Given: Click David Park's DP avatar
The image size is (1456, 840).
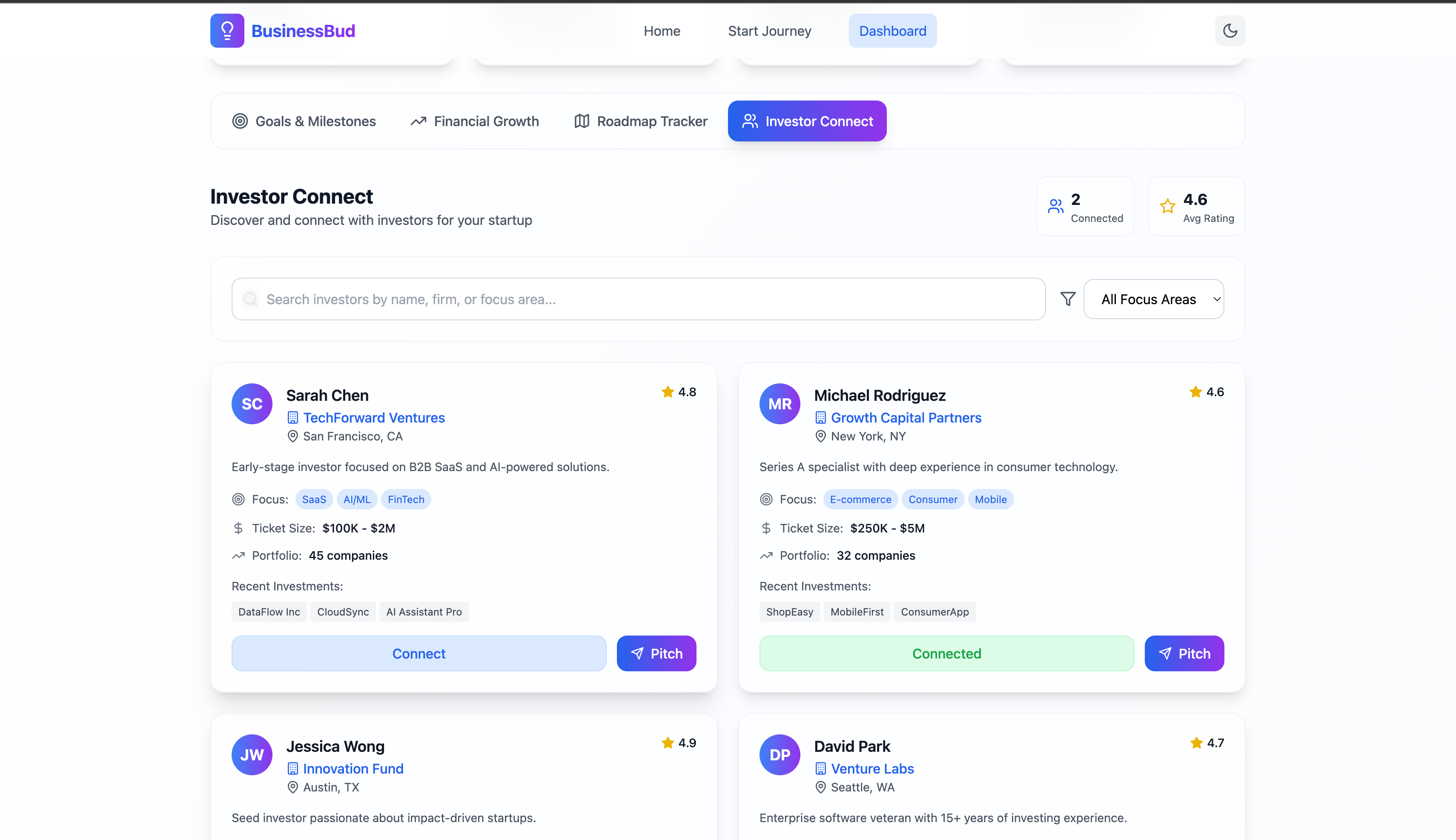Looking at the screenshot, I should coord(780,755).
